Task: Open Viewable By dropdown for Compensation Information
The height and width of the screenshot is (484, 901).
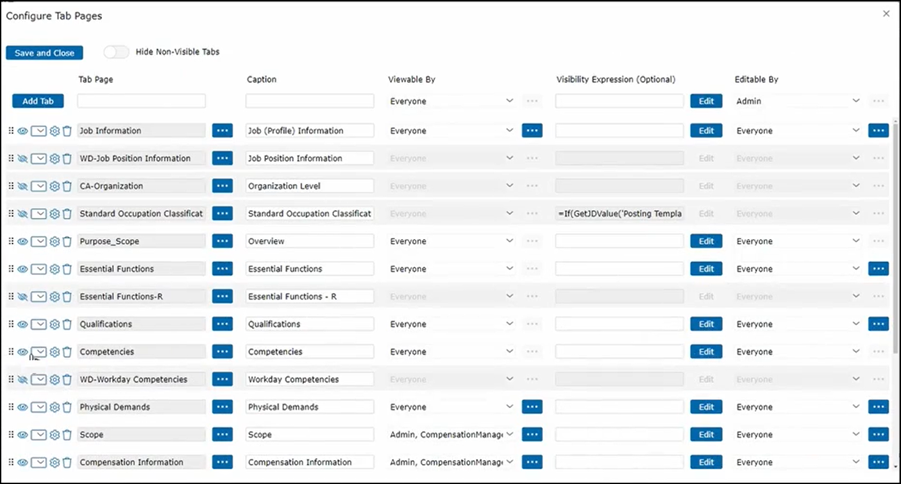Action: [451, 463]
